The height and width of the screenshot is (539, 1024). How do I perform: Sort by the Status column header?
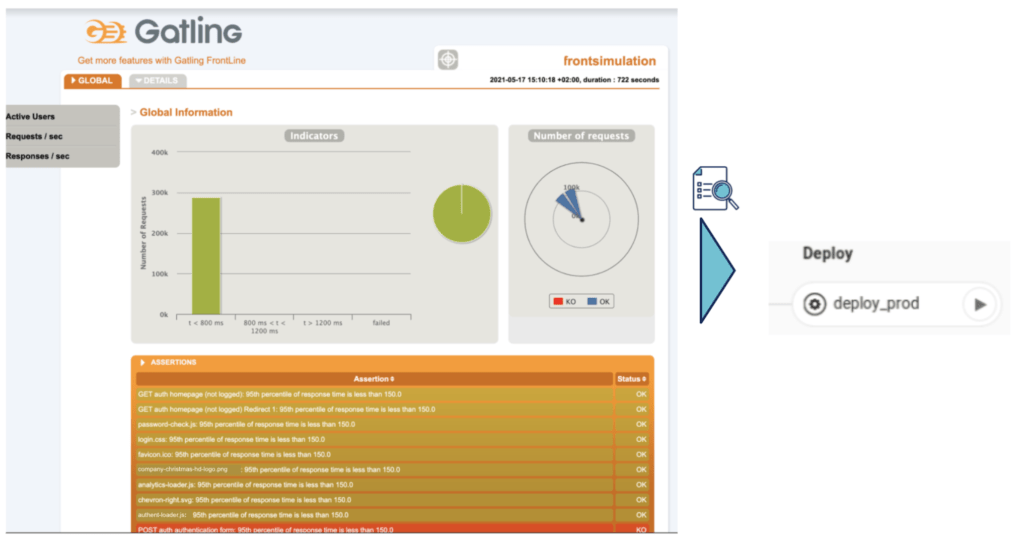632,379
